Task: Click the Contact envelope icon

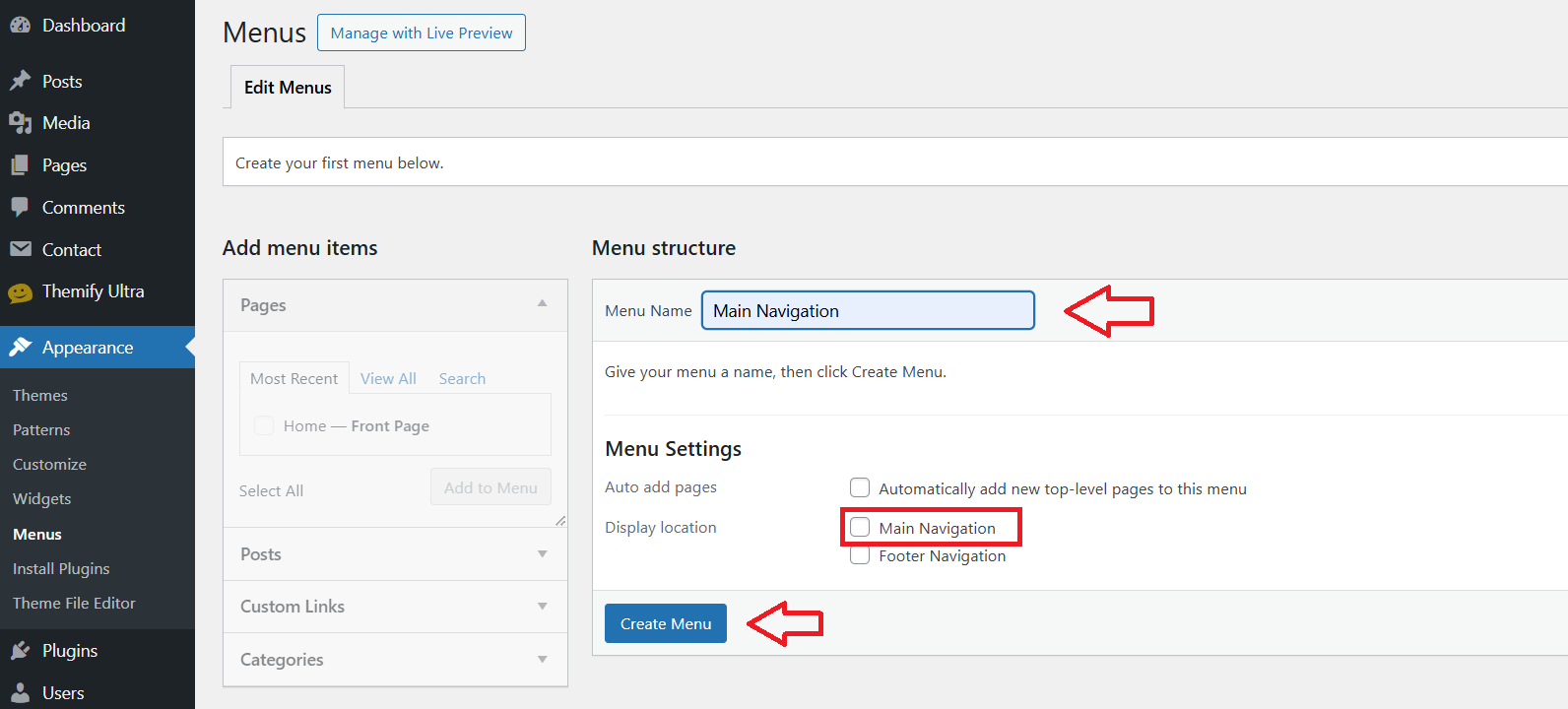Action: (20, 249)
